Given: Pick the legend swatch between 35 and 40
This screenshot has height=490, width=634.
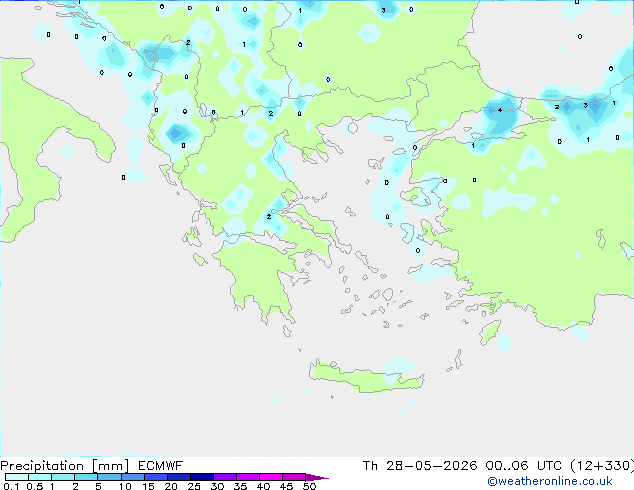Looking at the screenshot, I should click(x=248, y=477).
